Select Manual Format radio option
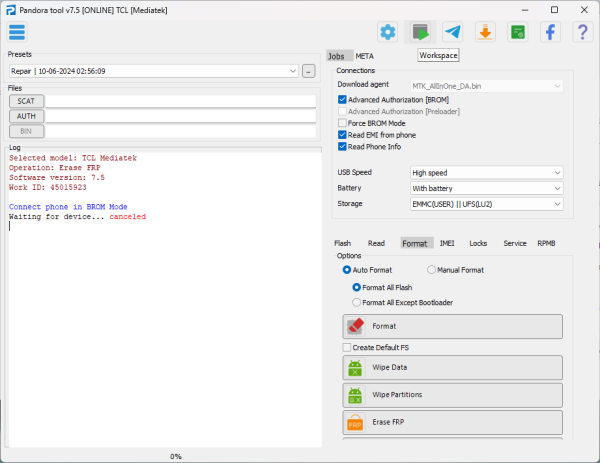This screenshot has height=463, width=600. pos(431,270)
